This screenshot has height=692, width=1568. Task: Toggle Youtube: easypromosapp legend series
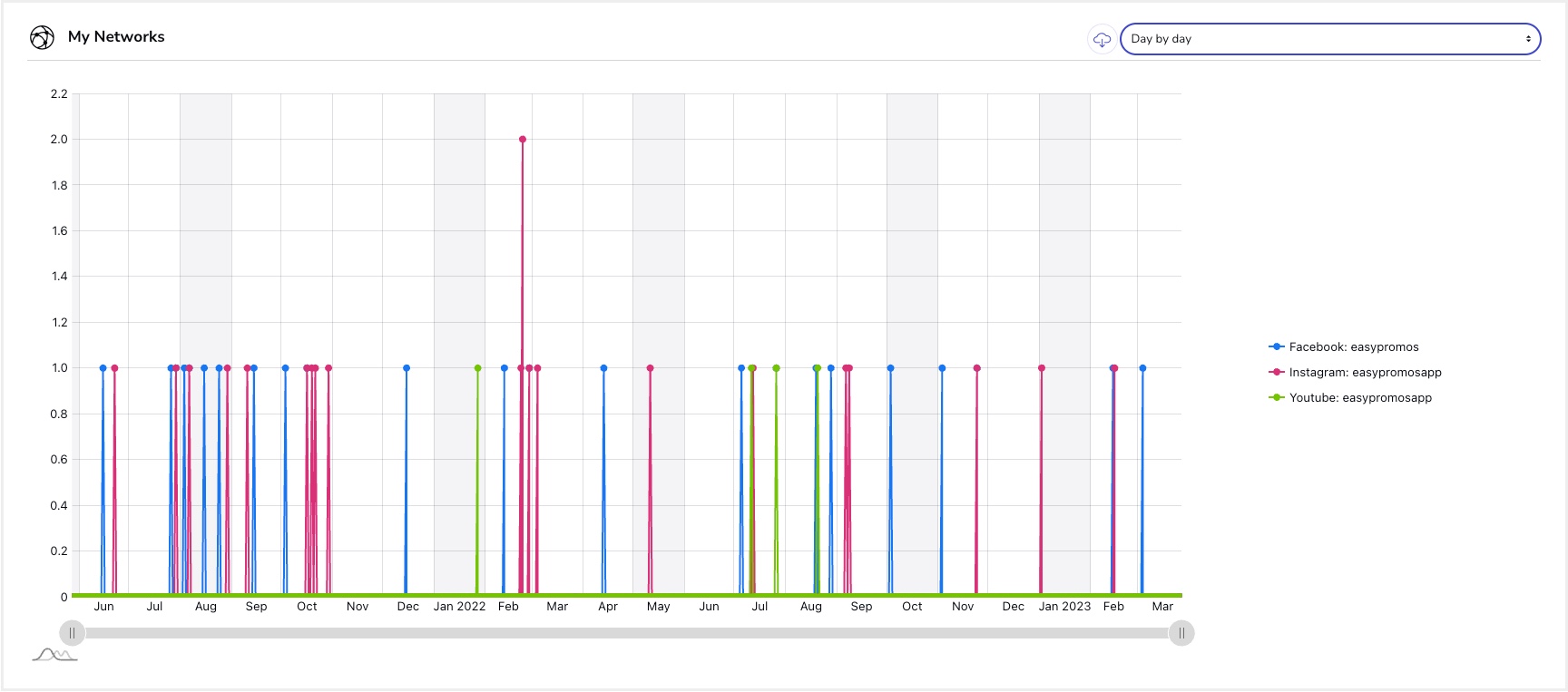pyautogui.click(x=1350, y=397)
